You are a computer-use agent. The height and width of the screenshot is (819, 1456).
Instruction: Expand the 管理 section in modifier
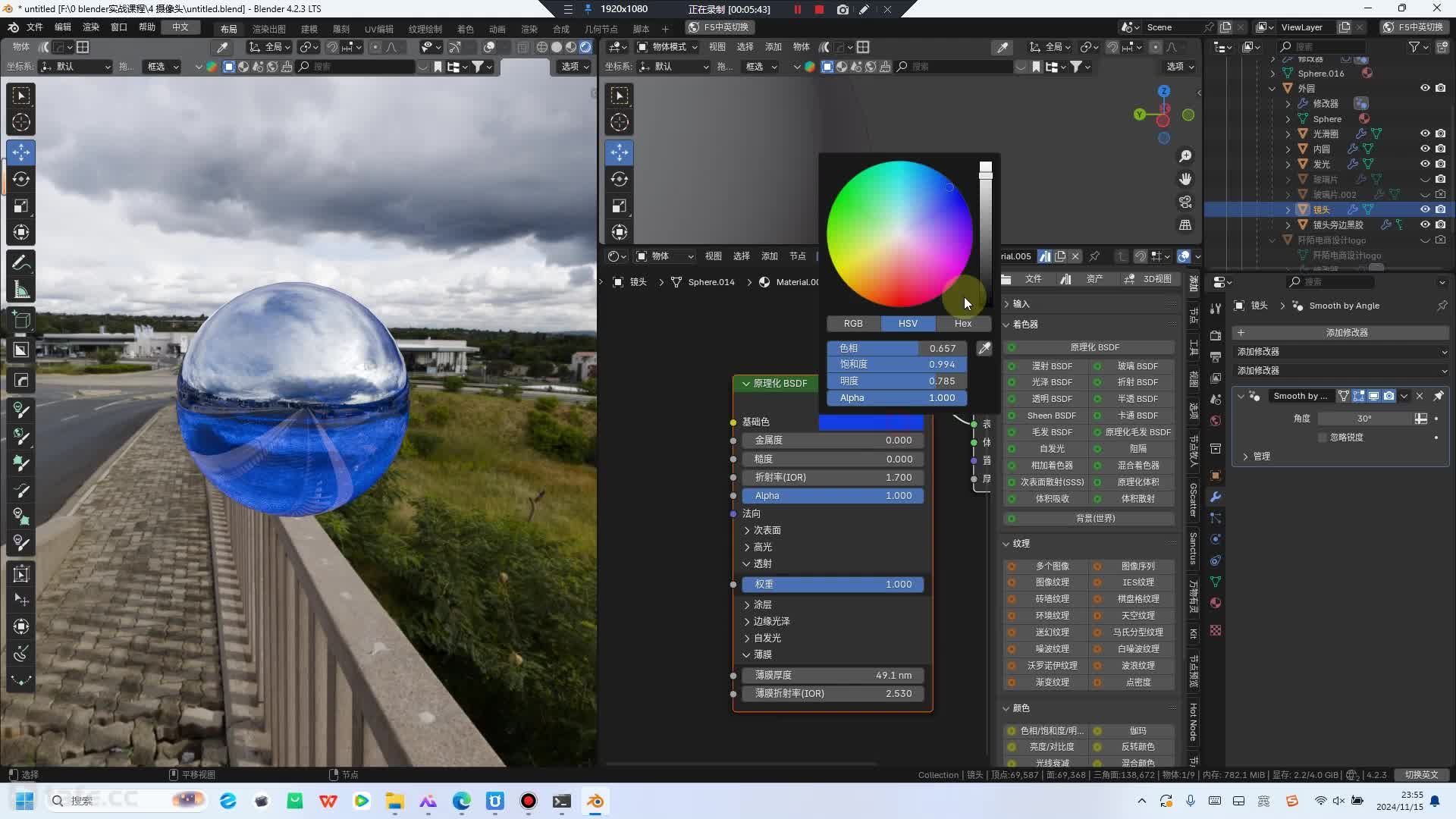(x=1256, y=457)
